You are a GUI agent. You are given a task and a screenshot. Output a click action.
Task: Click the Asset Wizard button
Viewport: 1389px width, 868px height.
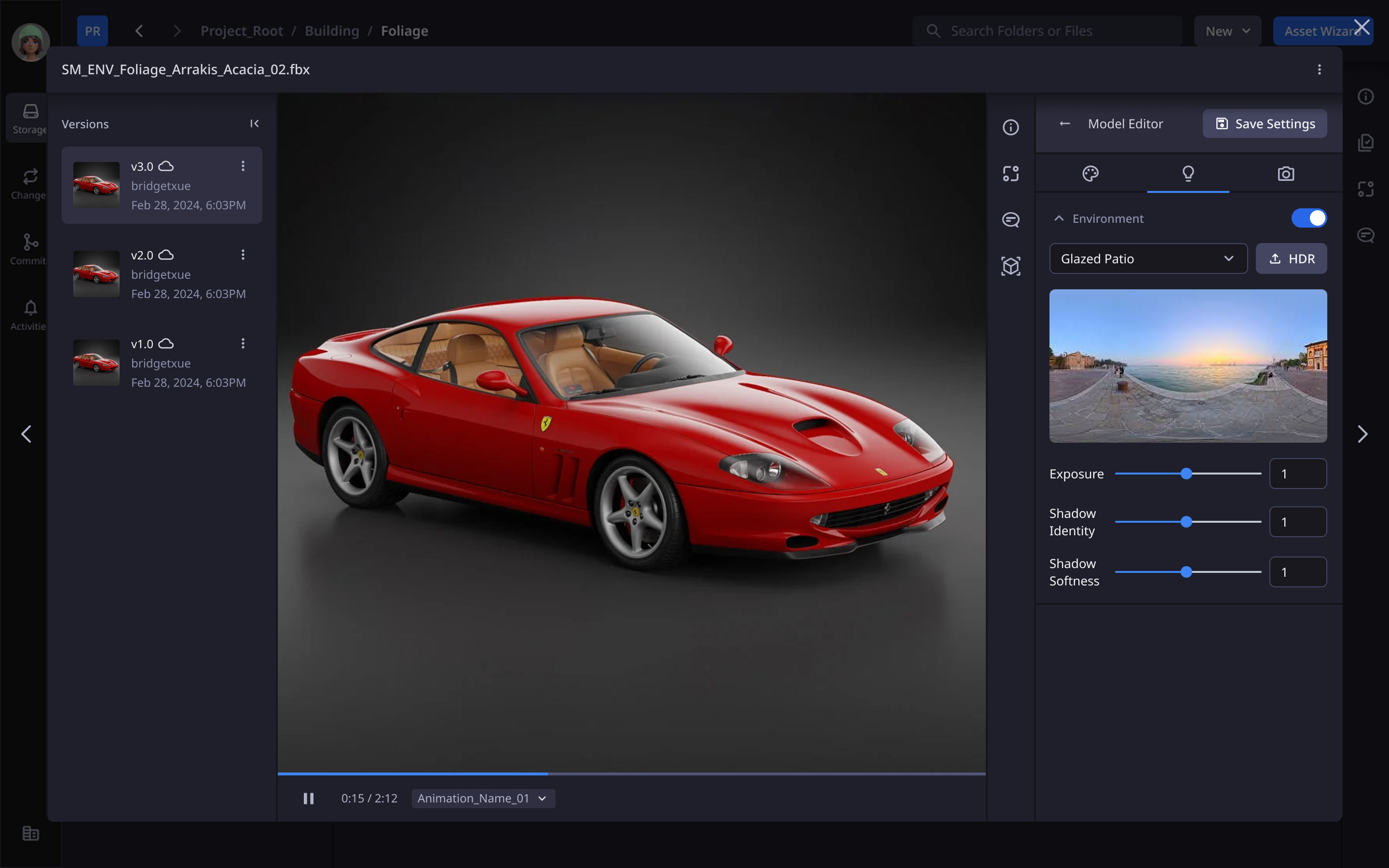pyautogui.click(x=1322, y=31)
